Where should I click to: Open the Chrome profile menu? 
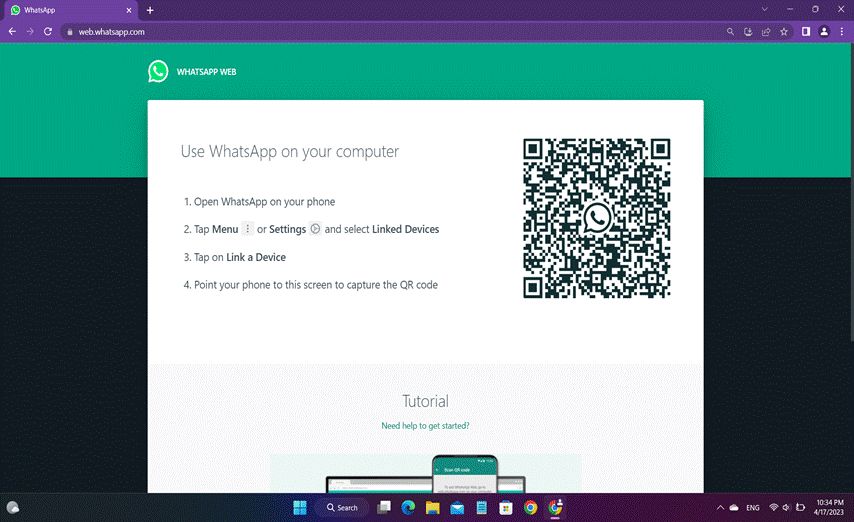[x=824, y=32]
